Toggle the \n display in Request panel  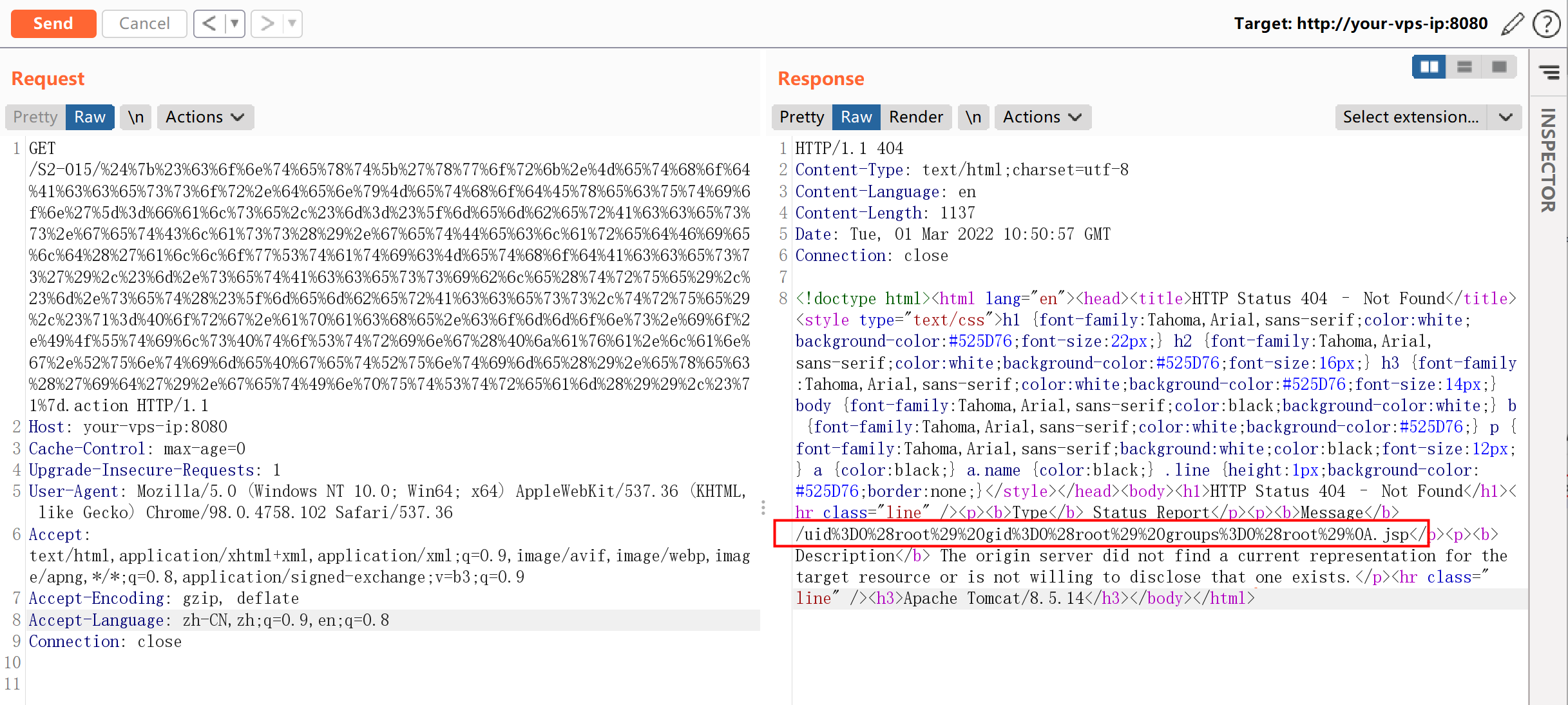[135, 117]
